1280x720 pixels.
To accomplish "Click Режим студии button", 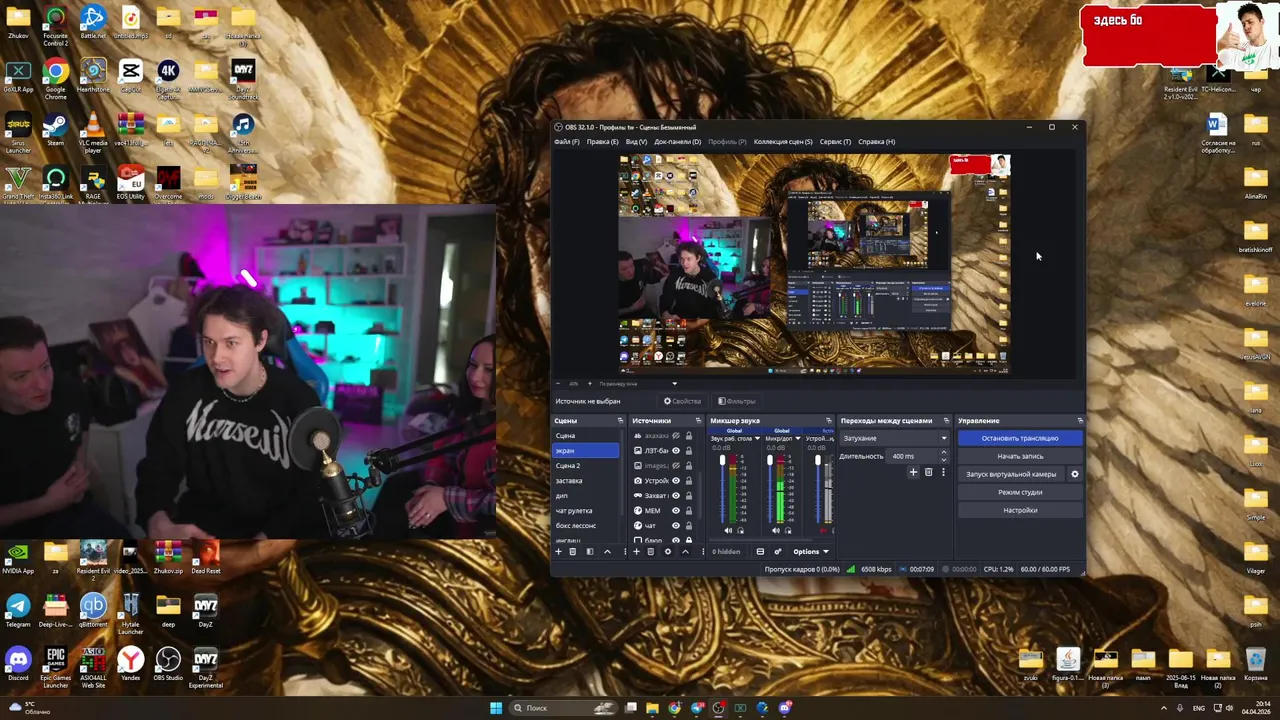I will [1020, 492].
